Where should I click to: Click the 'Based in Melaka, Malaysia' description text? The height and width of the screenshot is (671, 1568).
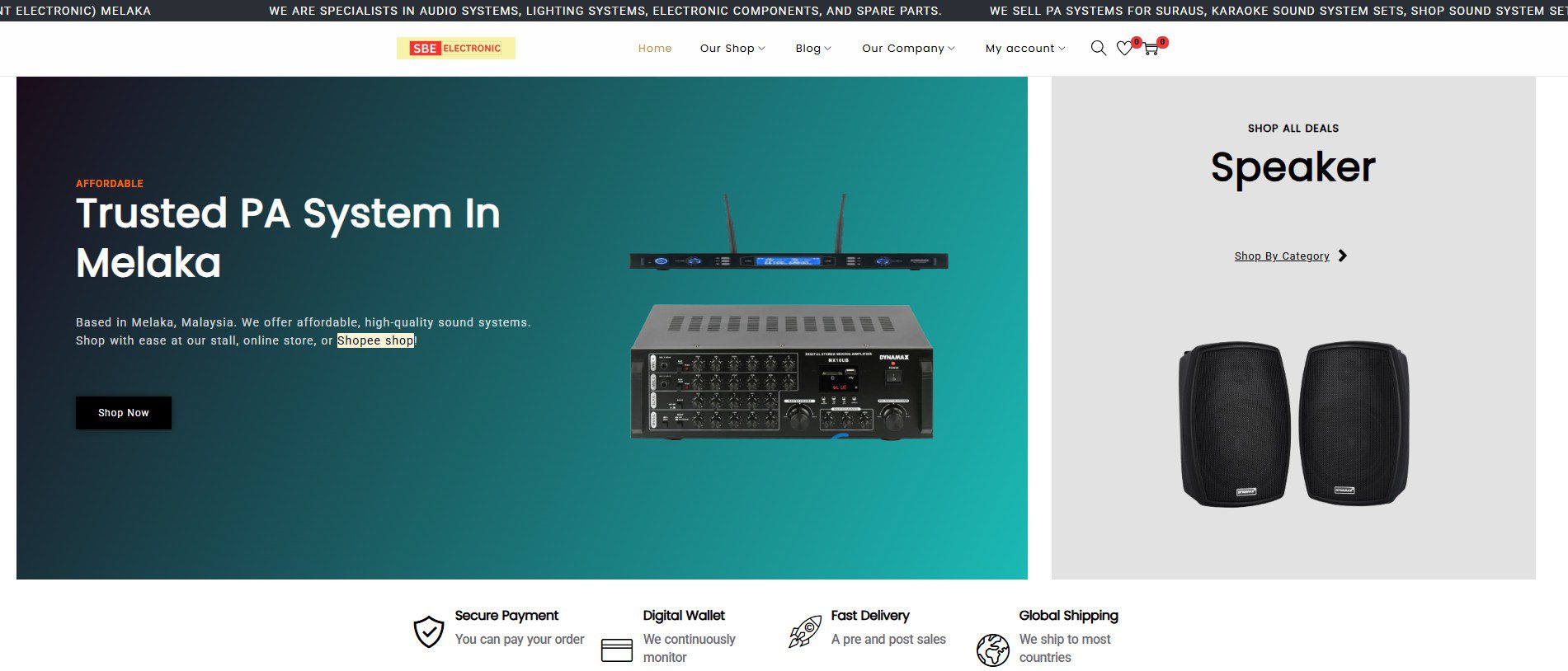304,331
